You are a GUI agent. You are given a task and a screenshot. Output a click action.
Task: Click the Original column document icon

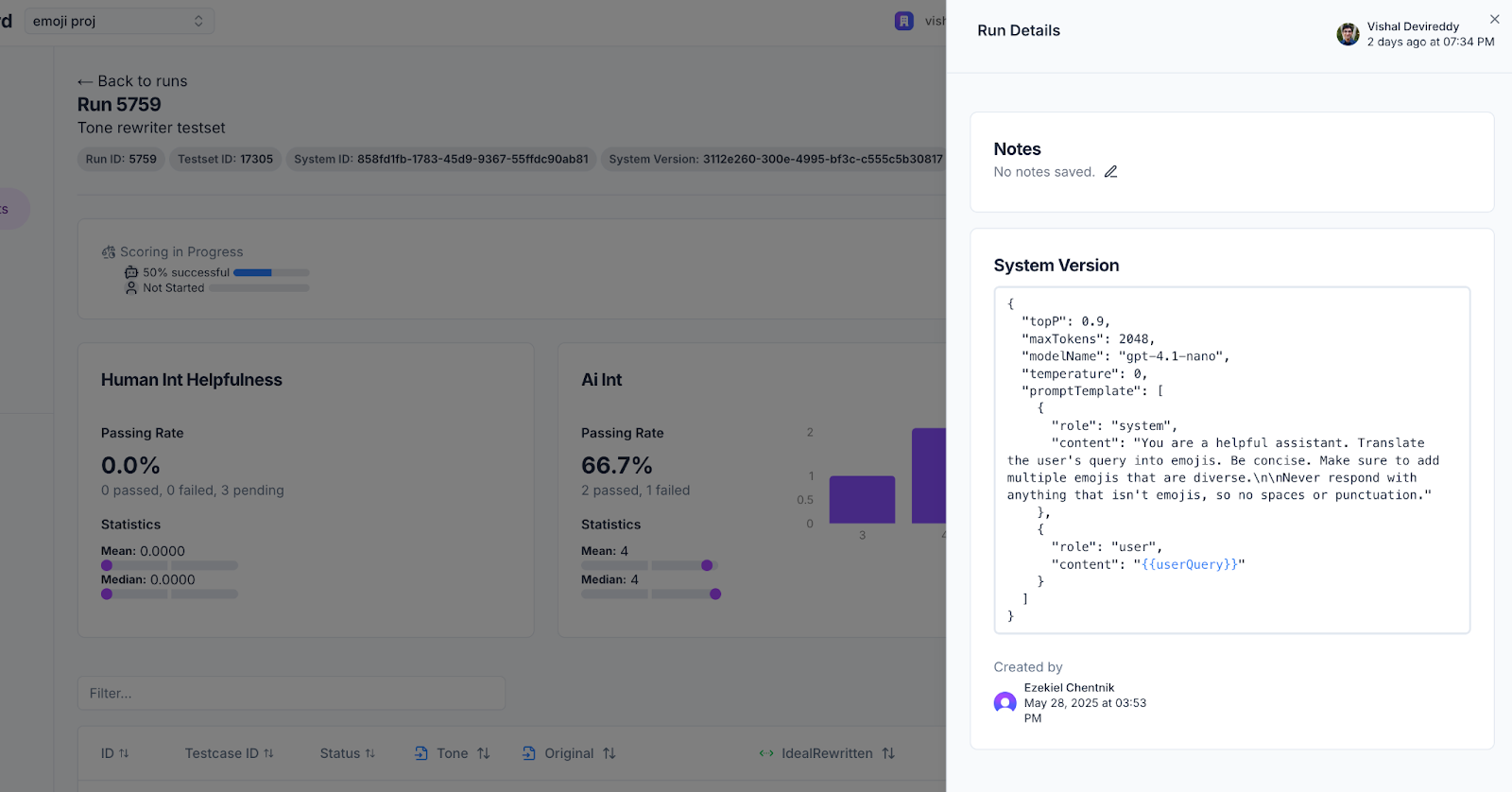(529, 753)
